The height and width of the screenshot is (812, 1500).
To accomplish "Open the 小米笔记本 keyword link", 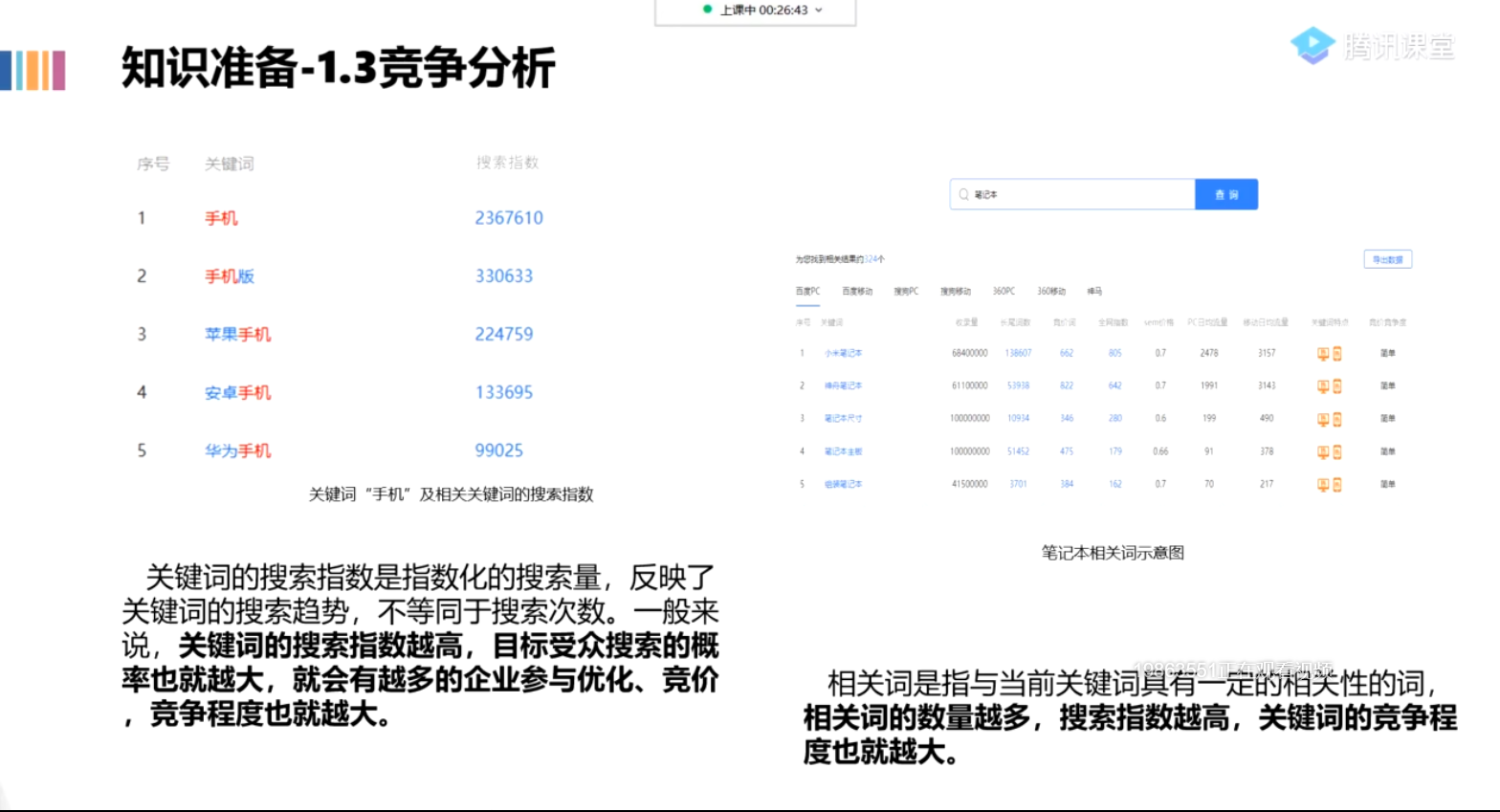I will pos(843,354).
